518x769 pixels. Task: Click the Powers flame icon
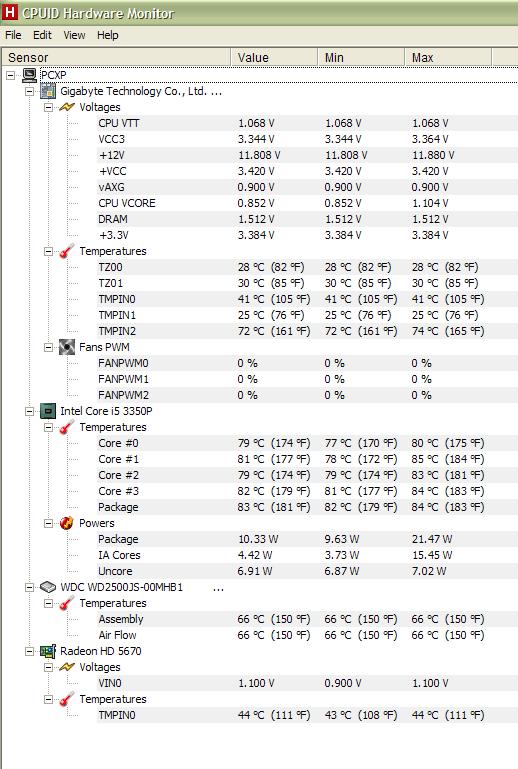pyautogui.click(x=67, y=523)
